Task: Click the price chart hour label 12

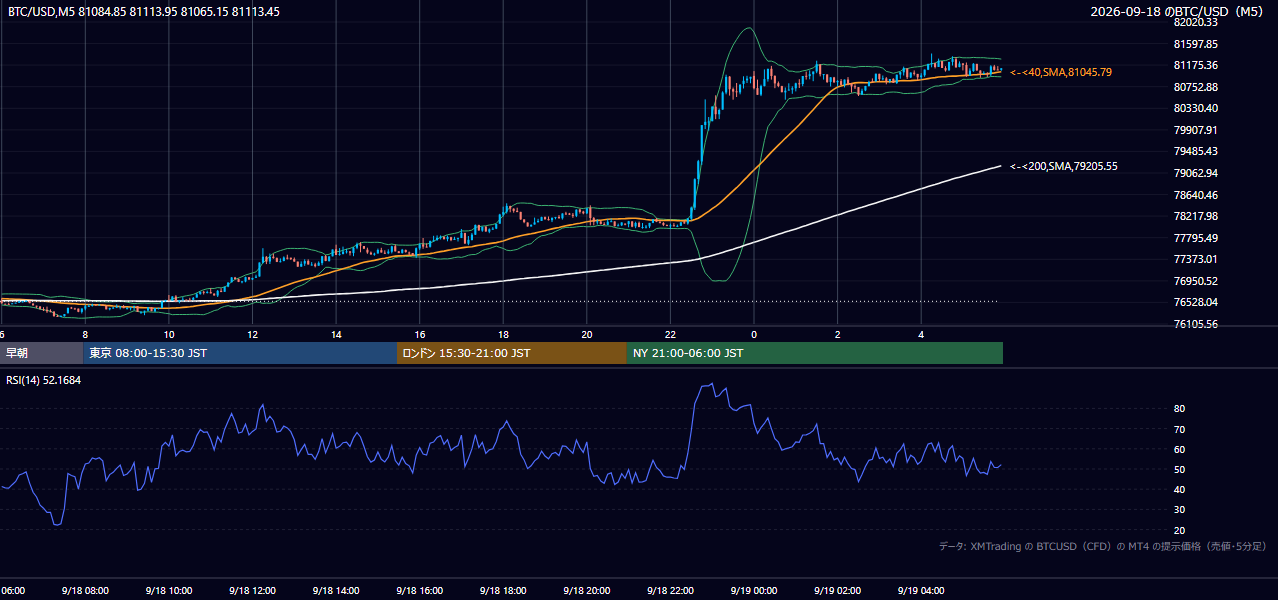Action: [252, 334]
